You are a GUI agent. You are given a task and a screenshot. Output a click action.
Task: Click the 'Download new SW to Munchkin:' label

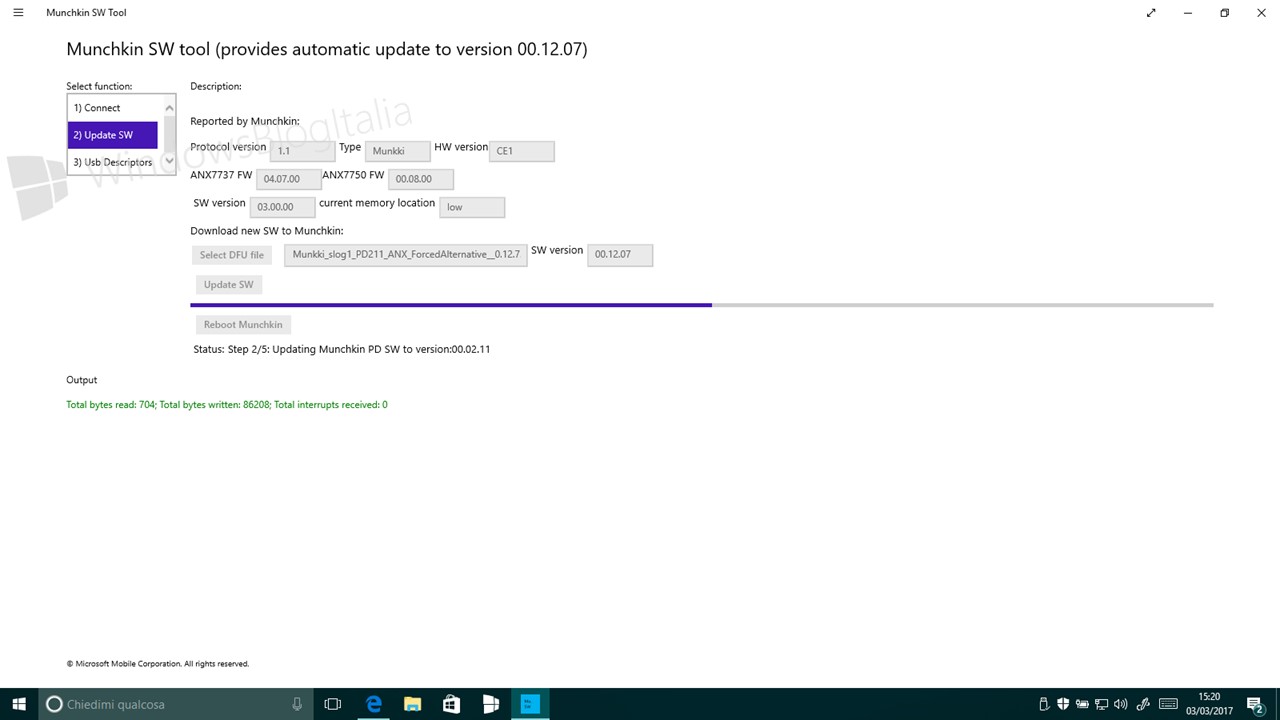[267, 231]
